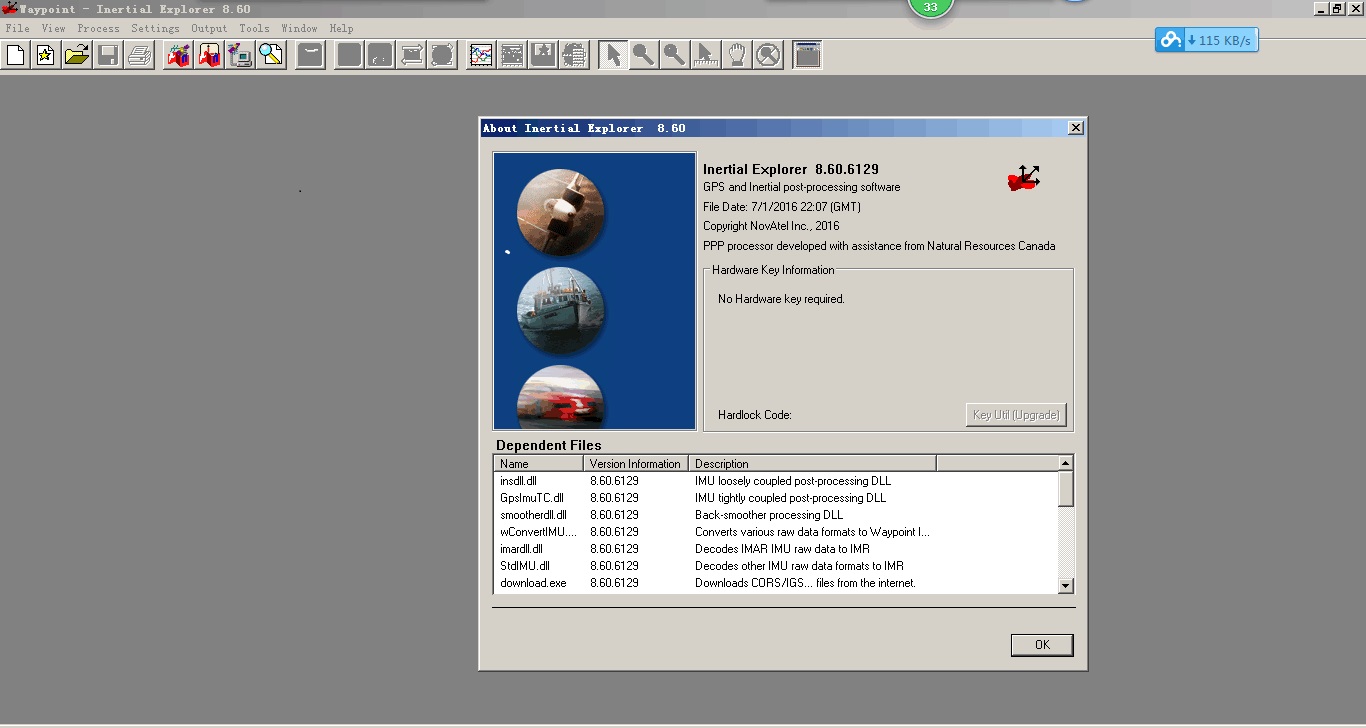Click 'No Hardware key required.' text

click(x=781, y=299)
